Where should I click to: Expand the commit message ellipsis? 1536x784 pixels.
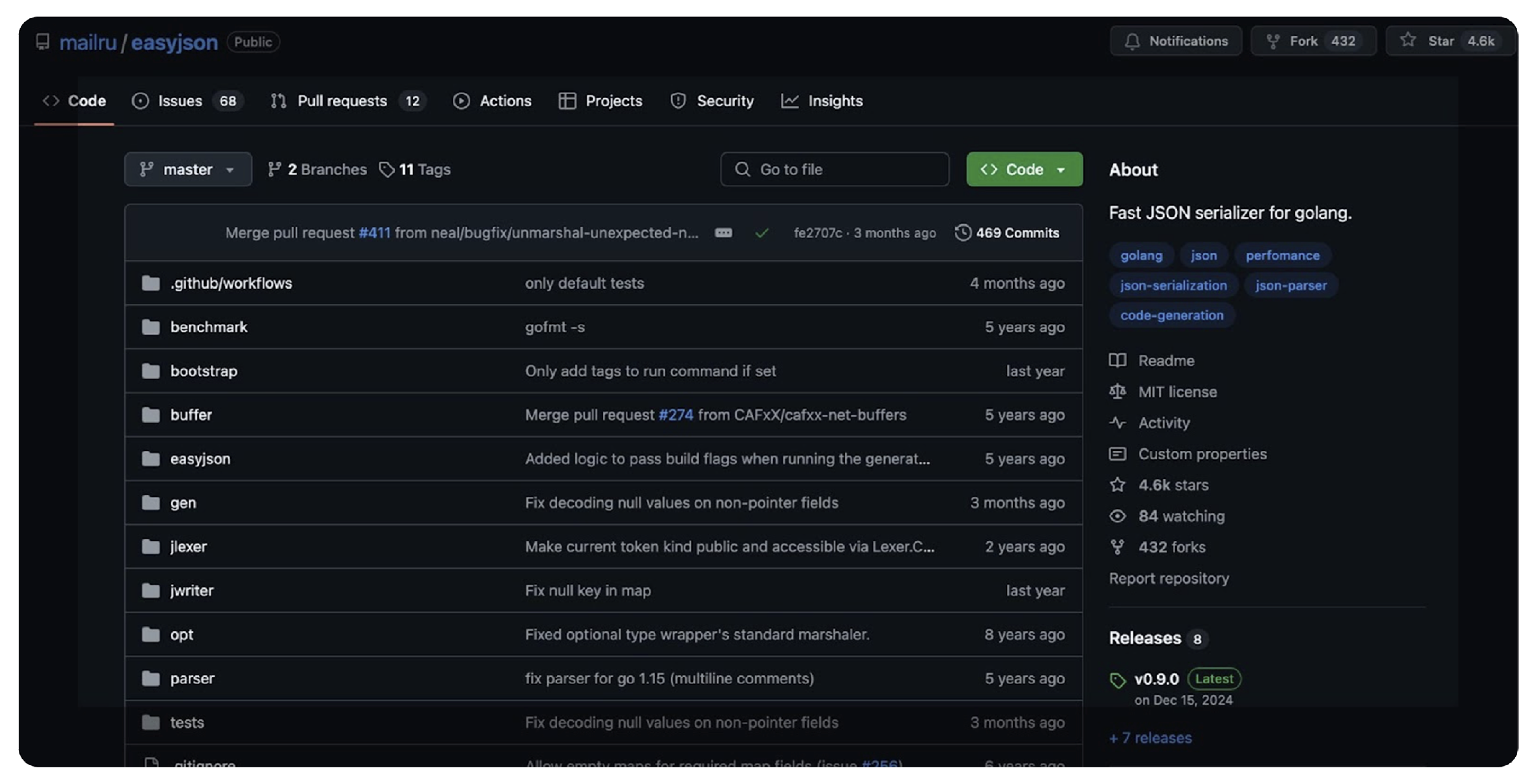[x=723, y=233]
